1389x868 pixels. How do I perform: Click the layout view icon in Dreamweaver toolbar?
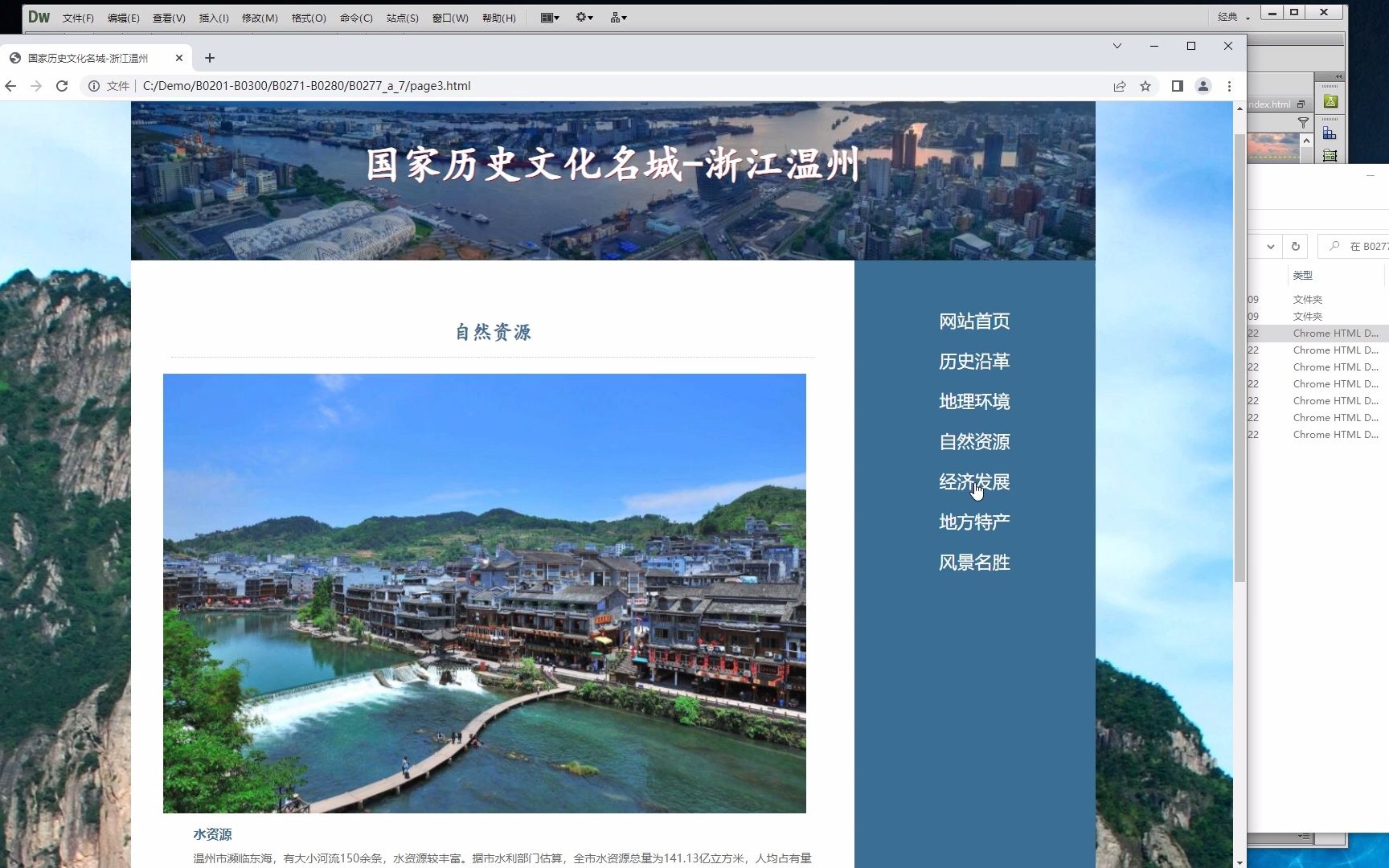pos(547,17)
